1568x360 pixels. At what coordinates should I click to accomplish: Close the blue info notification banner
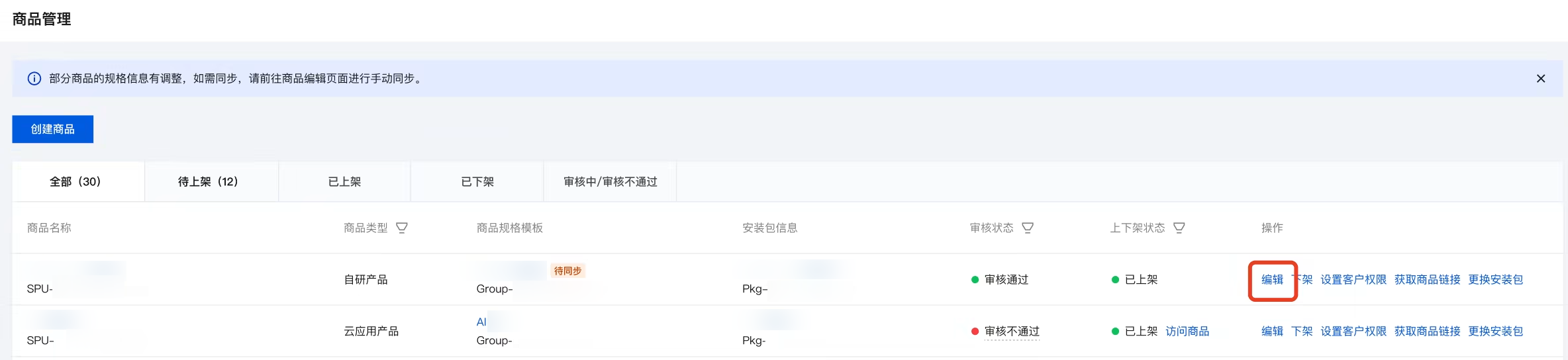[1541, 79]
